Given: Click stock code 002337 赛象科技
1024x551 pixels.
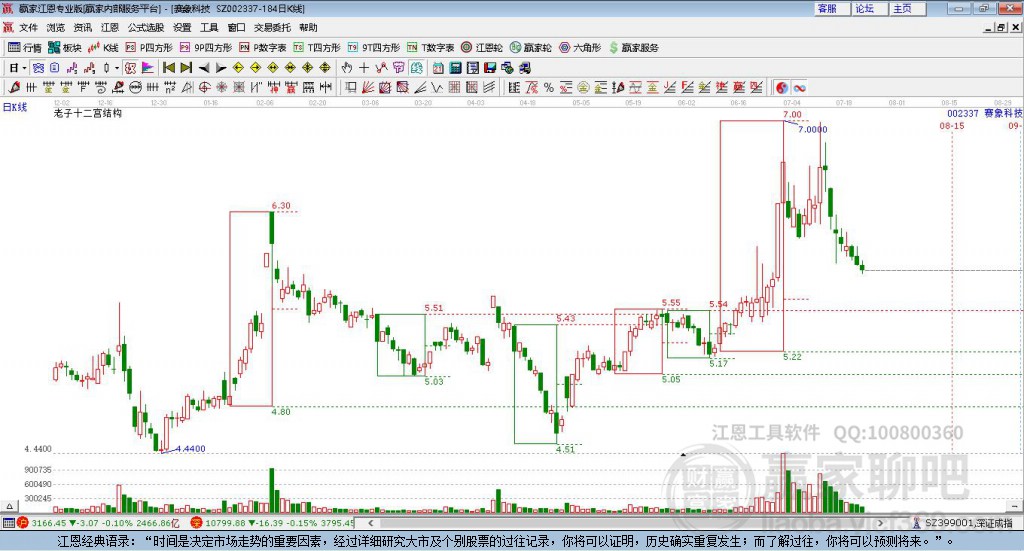Looking at the screenshot, I should click(985, 113).
